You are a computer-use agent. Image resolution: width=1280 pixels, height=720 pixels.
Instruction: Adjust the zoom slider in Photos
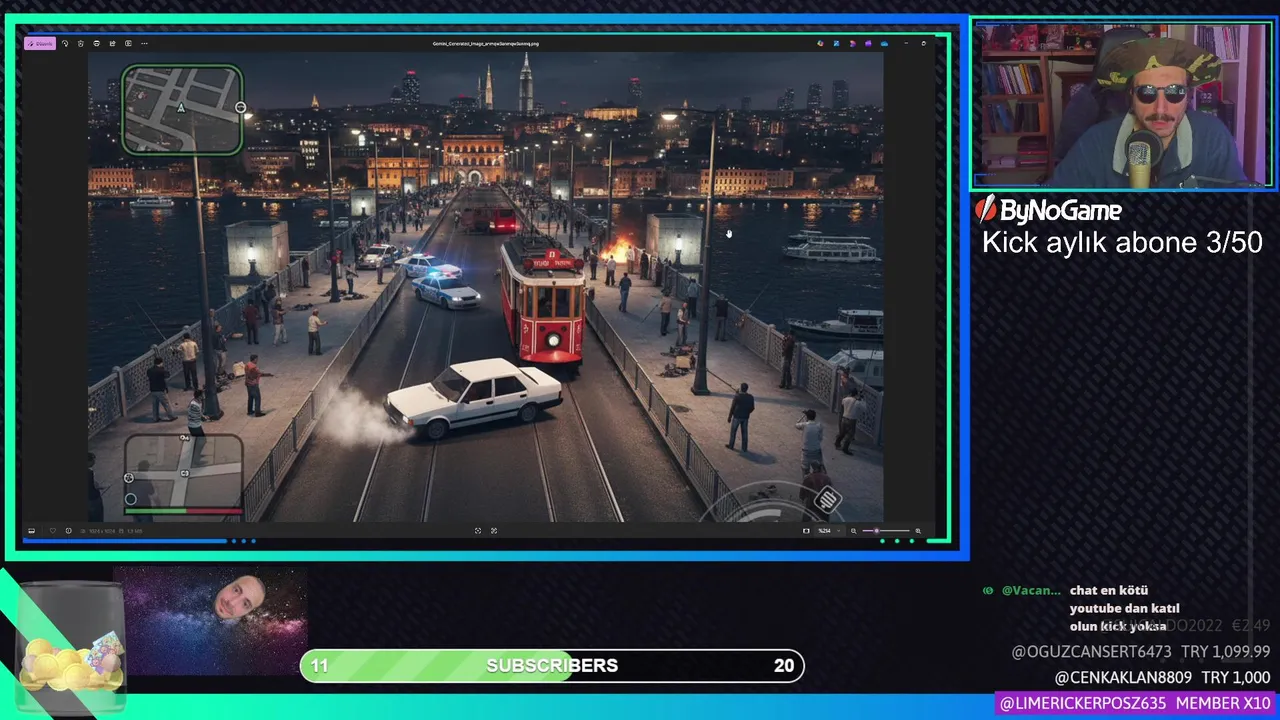pos(886,531)
